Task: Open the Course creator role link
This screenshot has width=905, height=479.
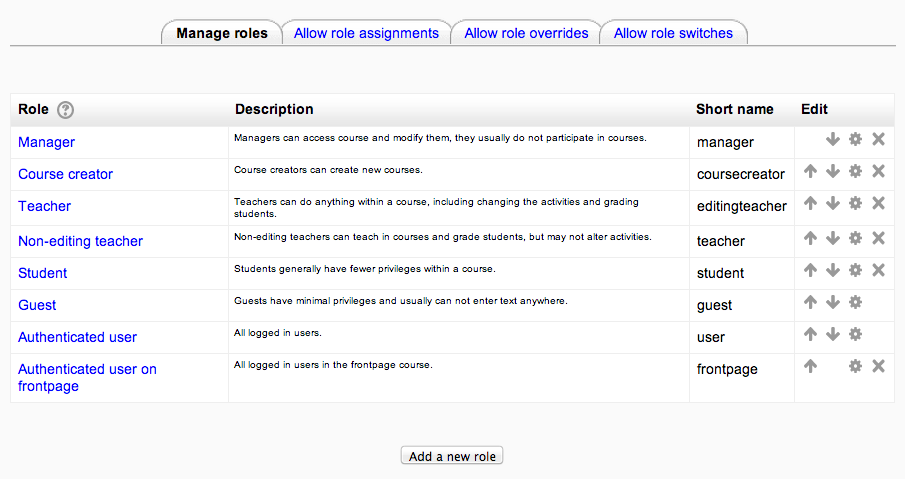Action: tap(65, 174)
